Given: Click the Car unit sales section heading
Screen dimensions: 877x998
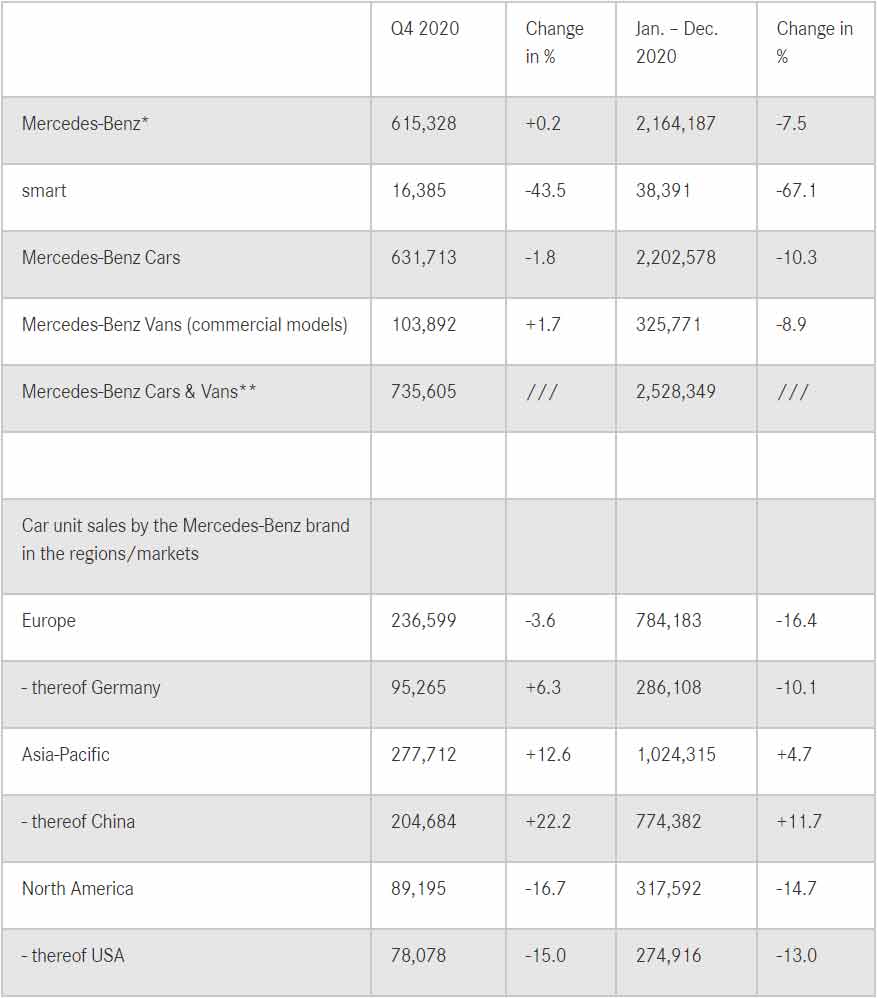Looking at the screenshot, I should [x=185, y=539].
